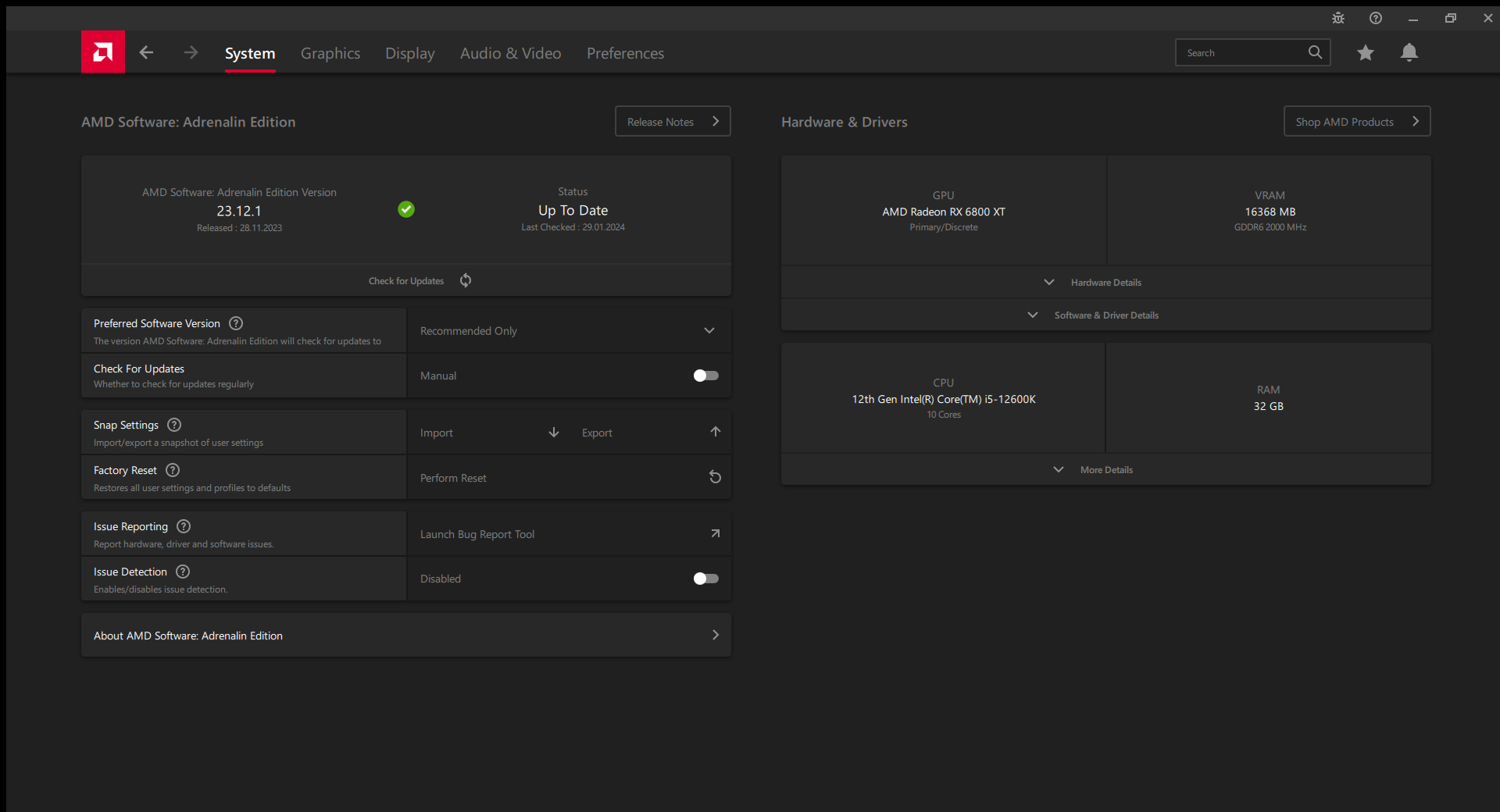Open the Audio & Video tab

tap(510, 53)
